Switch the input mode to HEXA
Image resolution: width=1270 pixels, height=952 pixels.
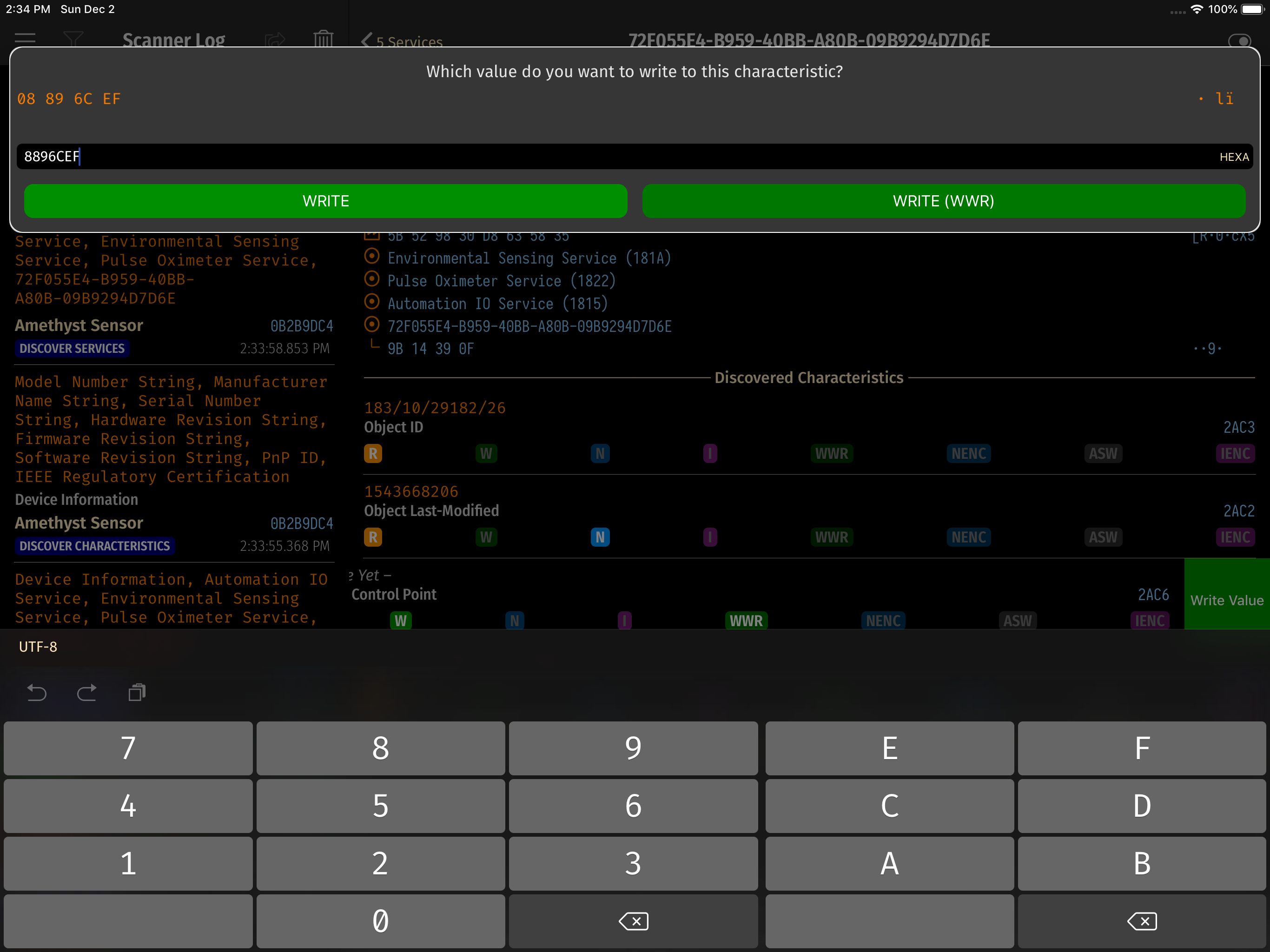tap(1234, 156)
